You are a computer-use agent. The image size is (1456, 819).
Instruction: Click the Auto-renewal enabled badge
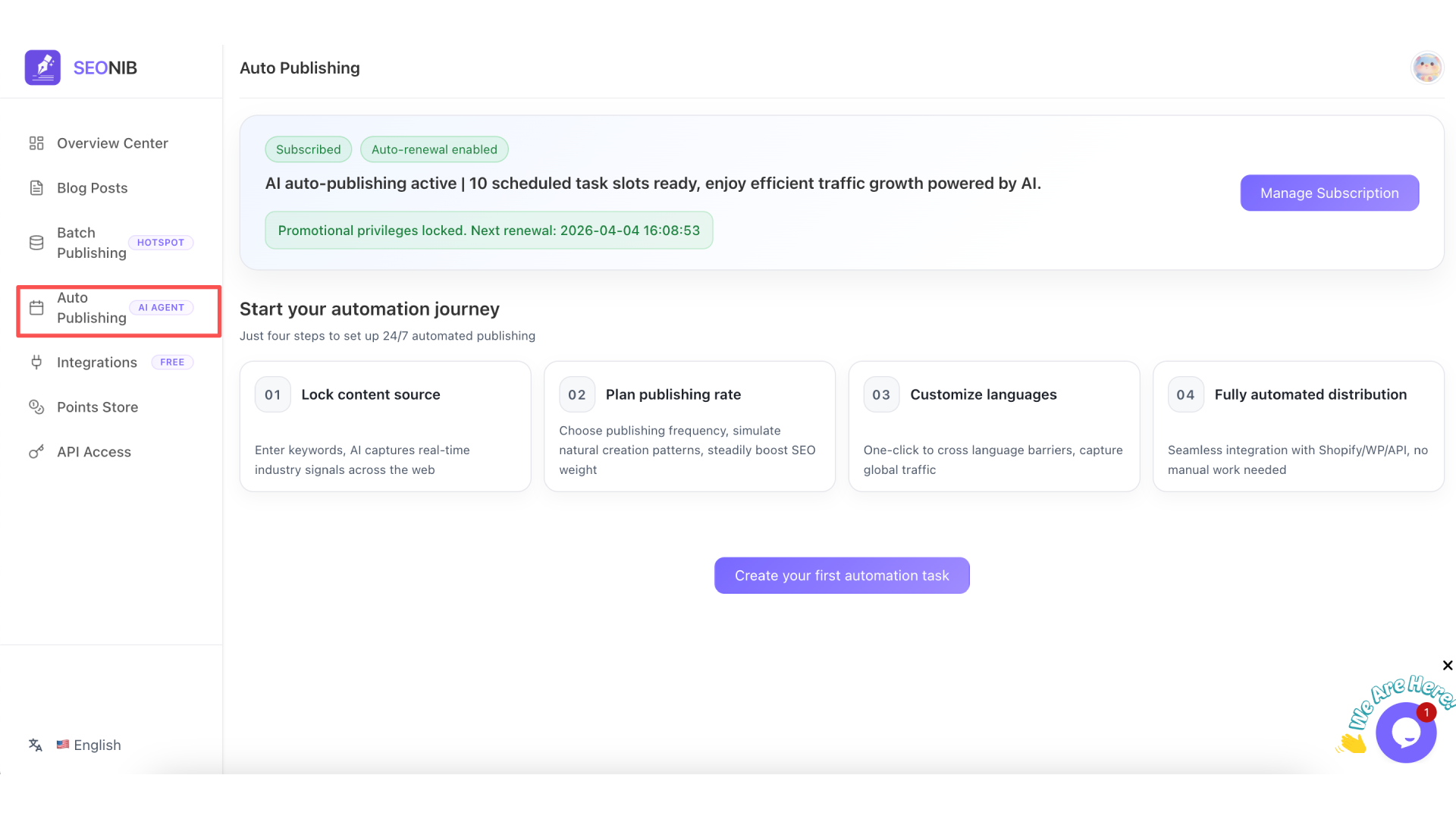pos(434,149)
